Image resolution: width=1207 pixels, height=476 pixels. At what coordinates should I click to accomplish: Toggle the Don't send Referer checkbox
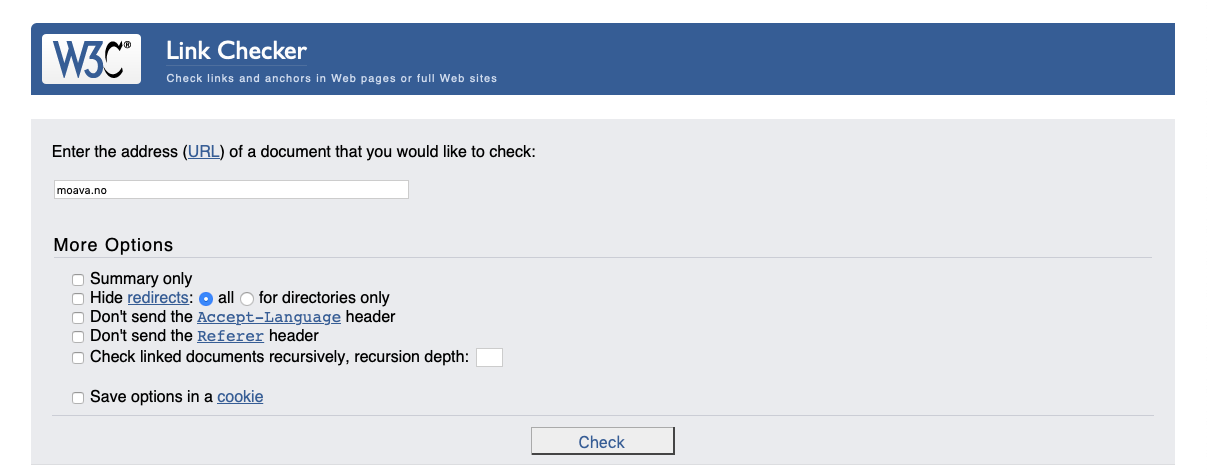pyautogui.click(x=78, y=337)
